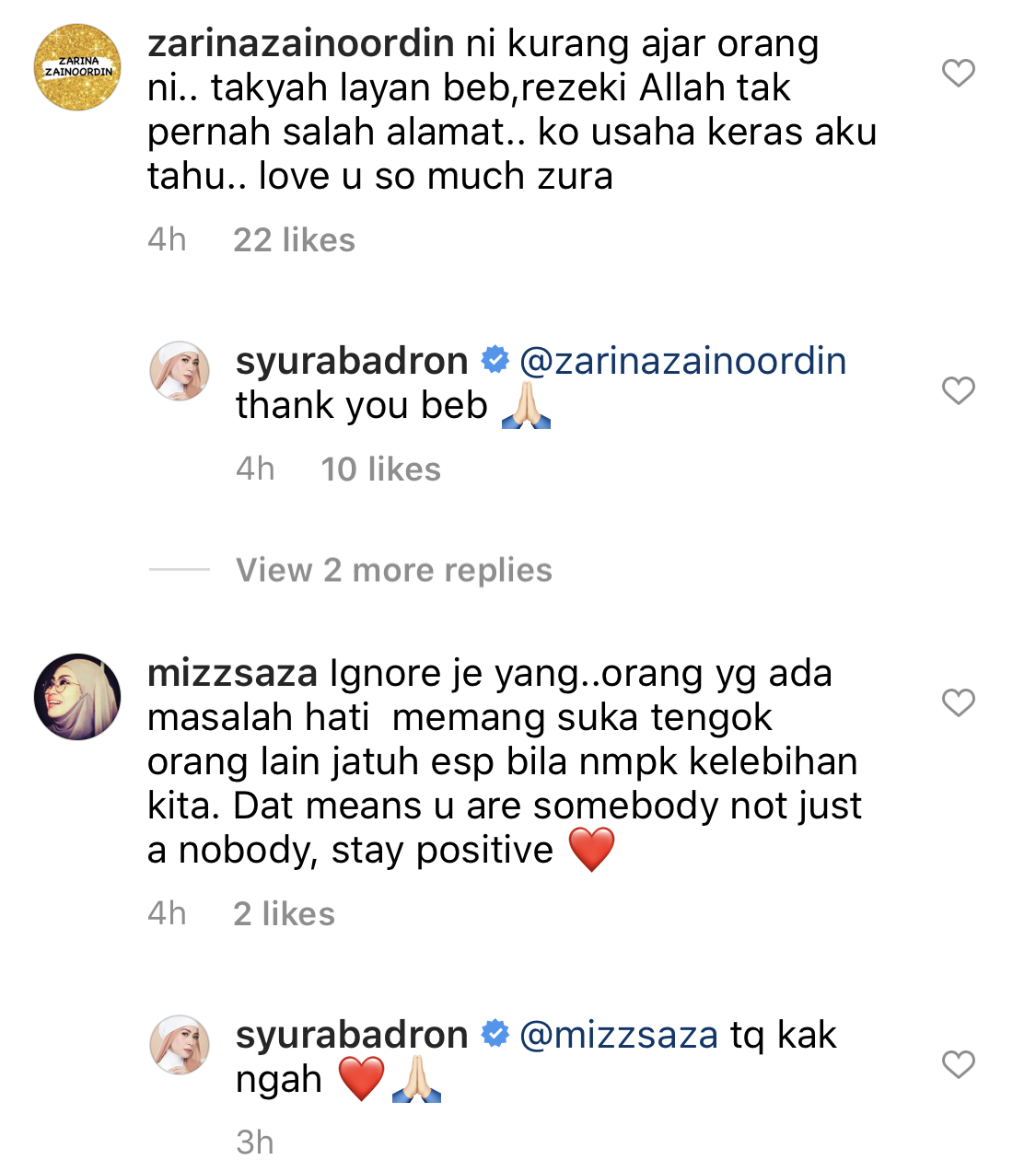Open syurabadron's avatar on "tq kak ngah" reply

pyautogui.click(x=180, y=1045)
